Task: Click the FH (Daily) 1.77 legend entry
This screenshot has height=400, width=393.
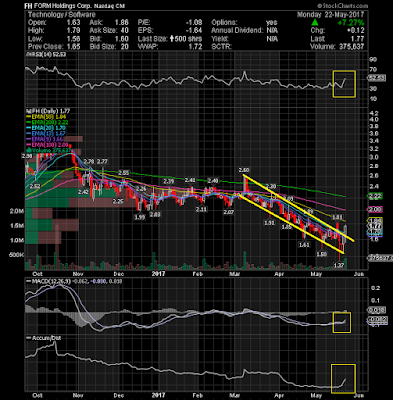Action: [x=49, y=111]
